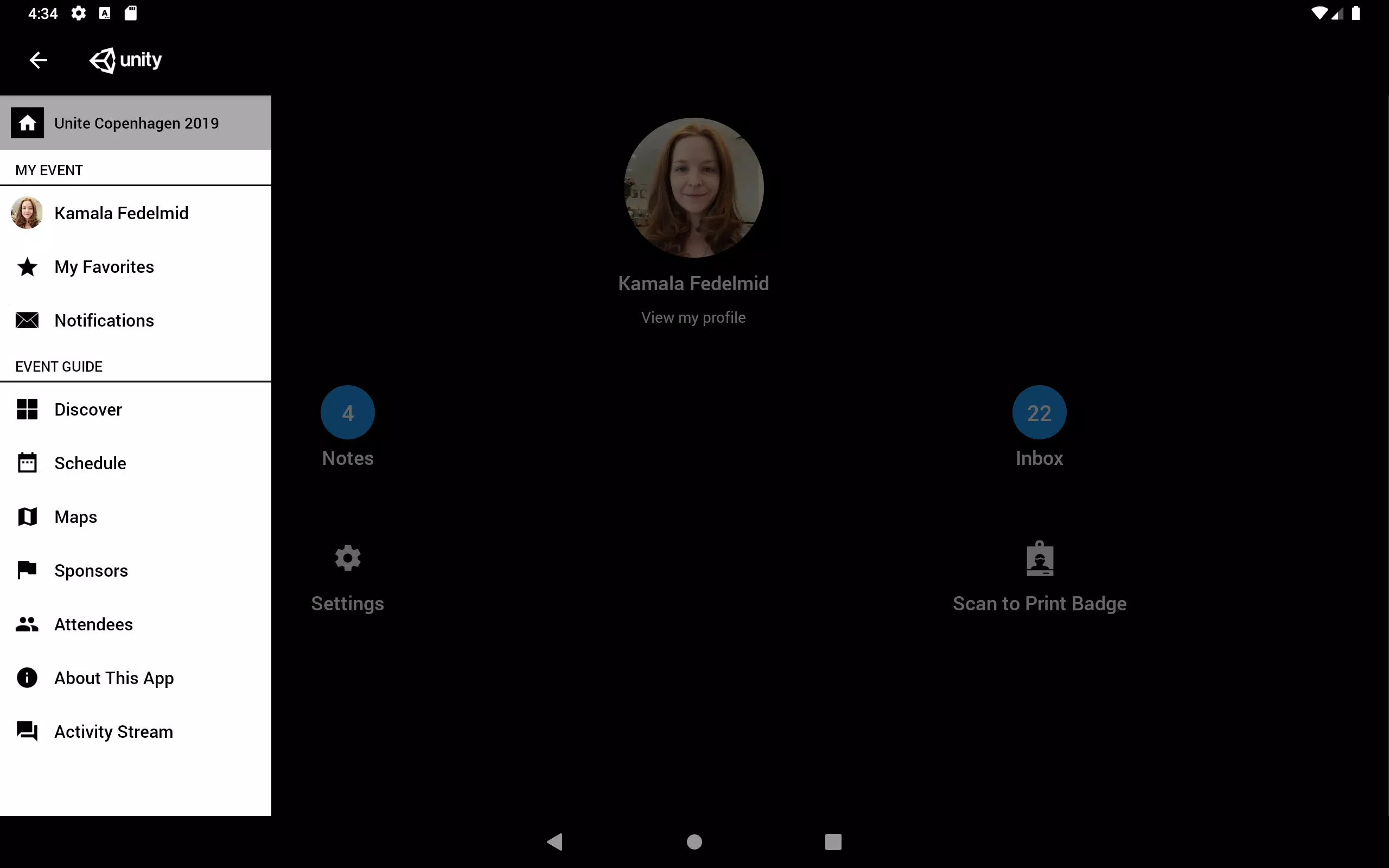Tap the people icon for Attendees
This screenshot has width=1389, height=868.
pos(27,624)
